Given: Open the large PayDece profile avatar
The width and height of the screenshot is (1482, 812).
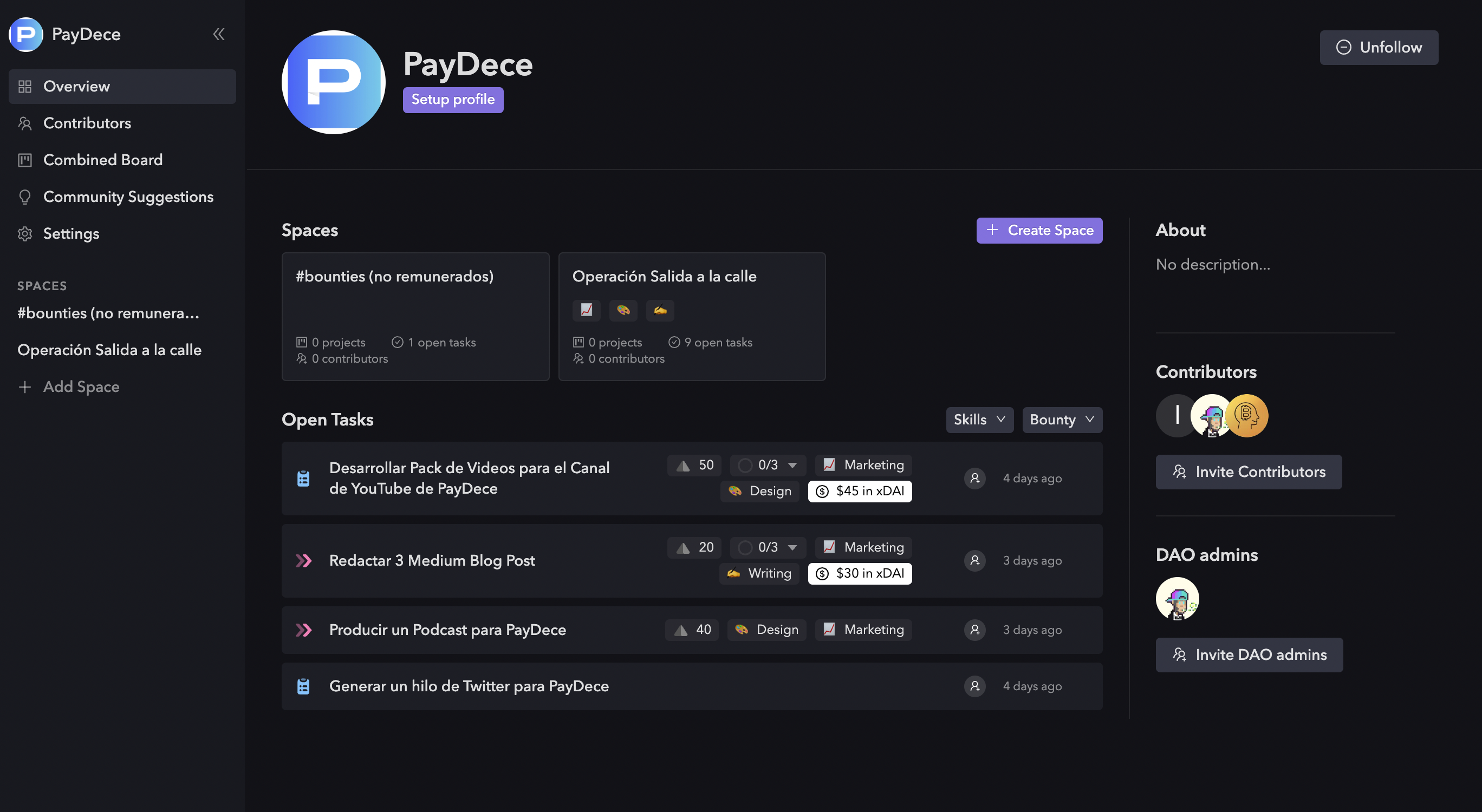Looking at the screenshot, I should [x=333, y=82].
